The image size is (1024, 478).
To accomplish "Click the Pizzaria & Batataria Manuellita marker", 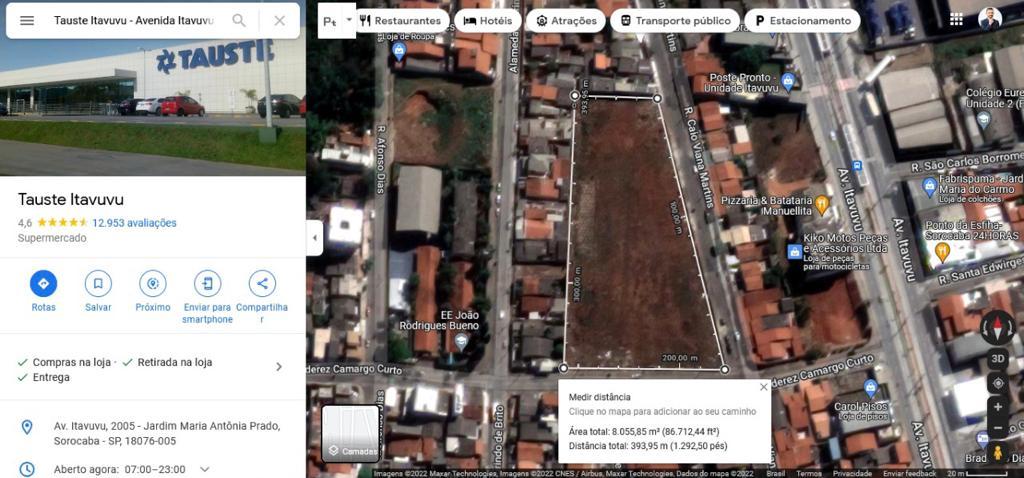I will 822,205.
